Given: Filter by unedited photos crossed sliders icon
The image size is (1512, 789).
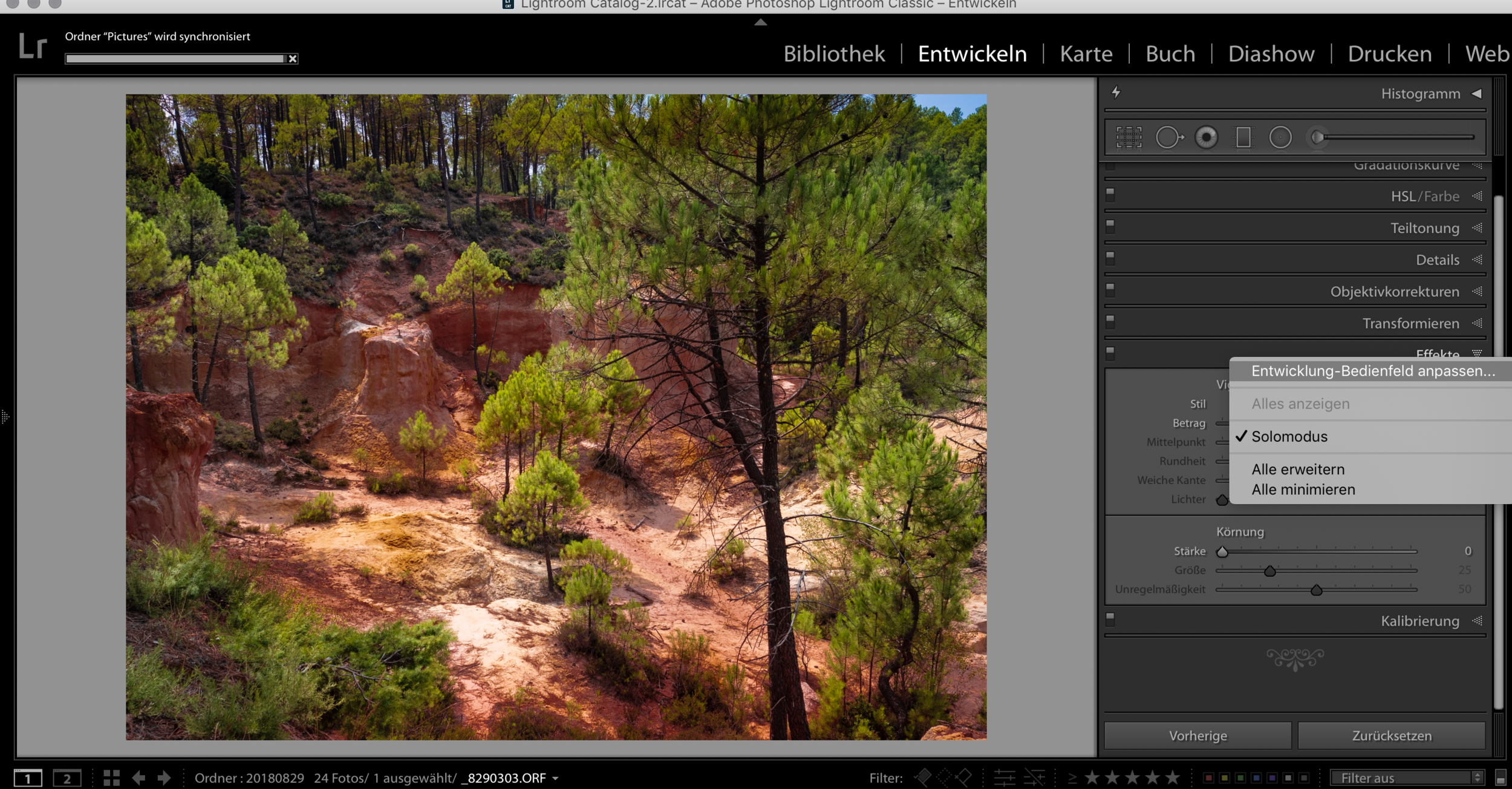Looking at the screenshot, I should 1035,778.
